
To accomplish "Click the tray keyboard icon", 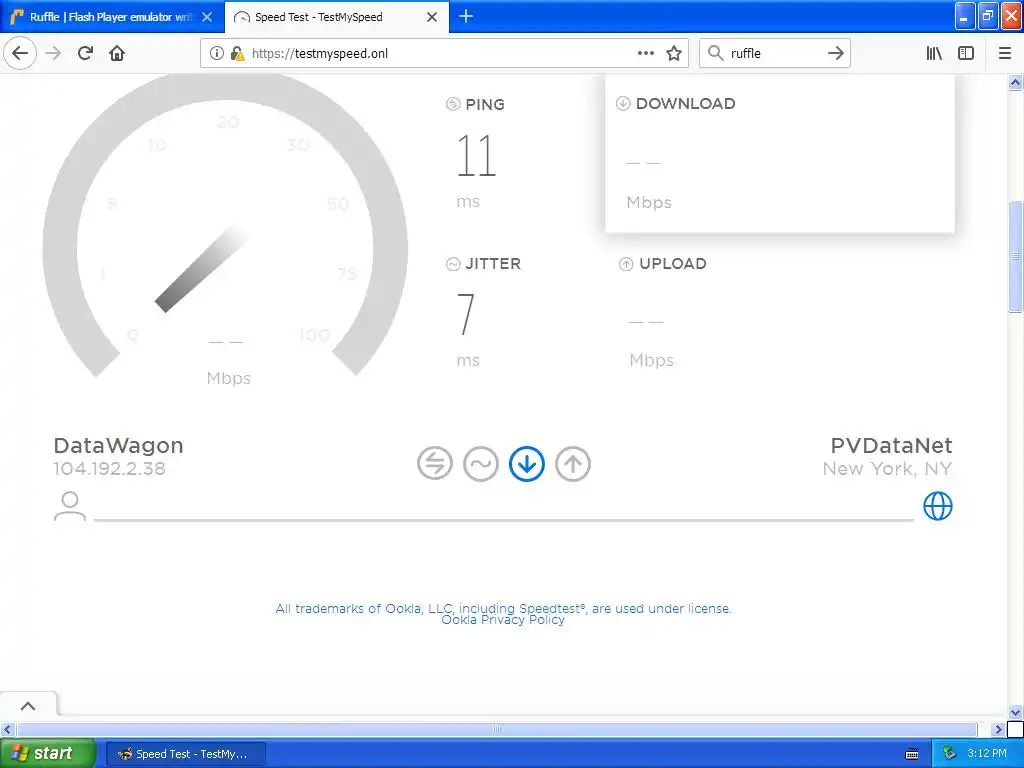I will [912, 754].
